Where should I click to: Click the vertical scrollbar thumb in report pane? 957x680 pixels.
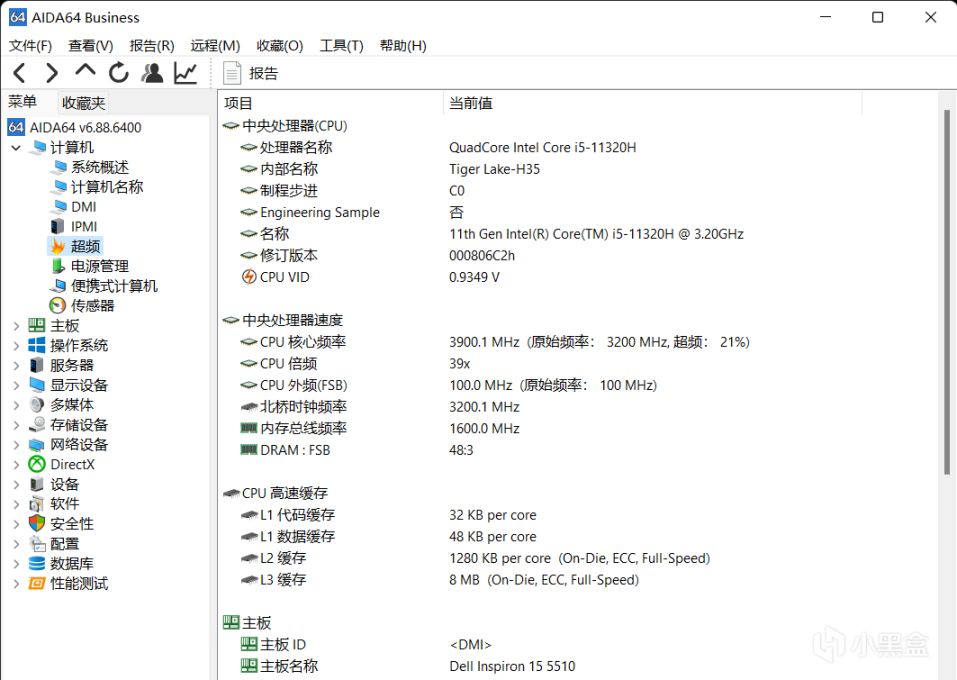(947, 292)
